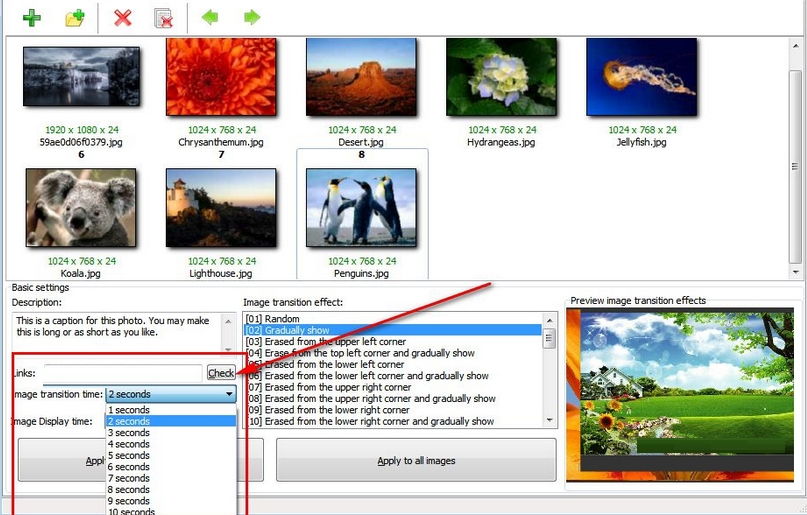This screenshot has height=515, width=807.
Task: Click the image gallery scrollbar thumb
Action: tap(795, 166)
